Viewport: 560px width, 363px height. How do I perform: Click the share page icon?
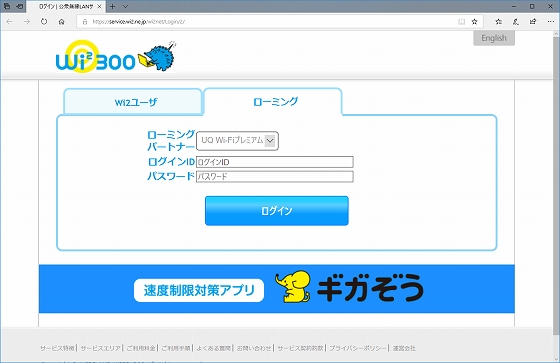(533, 22)
